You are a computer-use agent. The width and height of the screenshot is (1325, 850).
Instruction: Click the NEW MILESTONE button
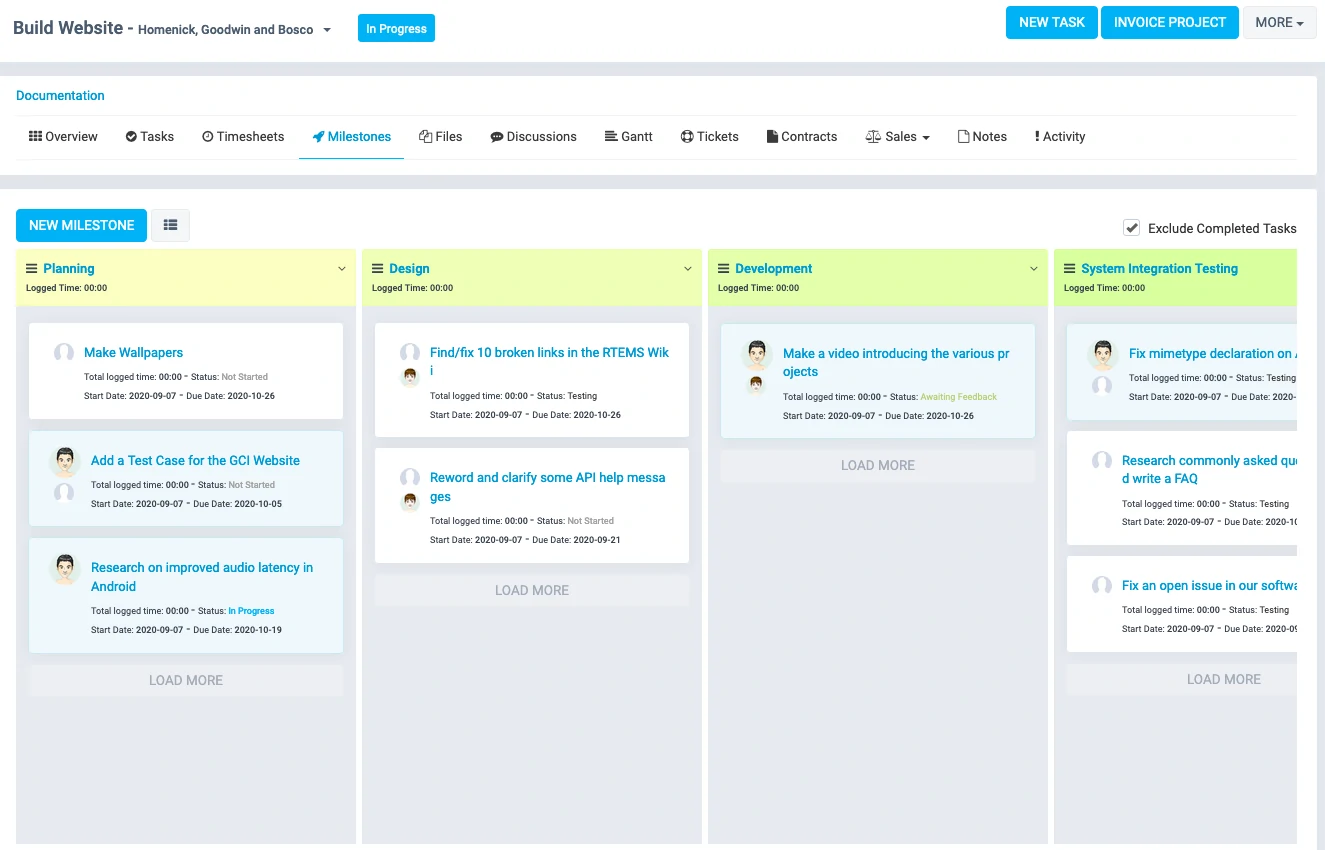[x=82, y=225]
